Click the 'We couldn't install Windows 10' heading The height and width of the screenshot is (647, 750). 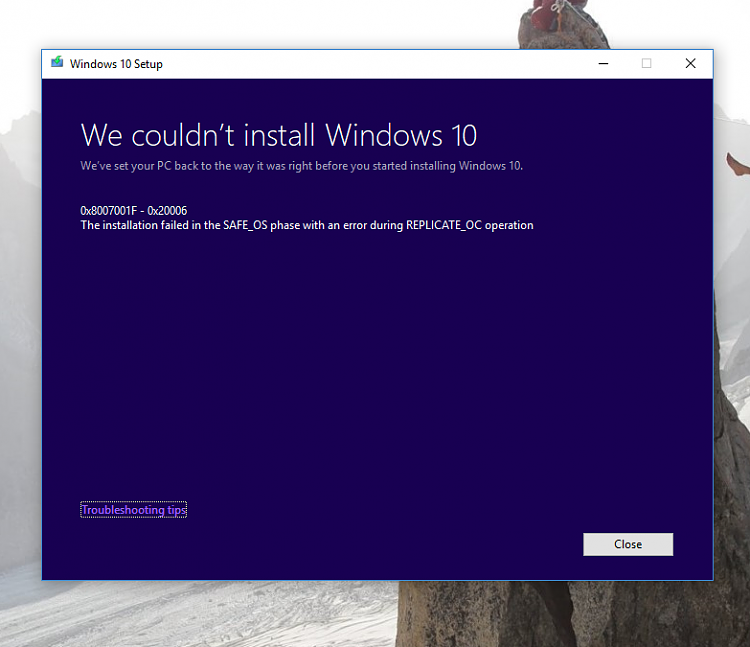[279, 135]
